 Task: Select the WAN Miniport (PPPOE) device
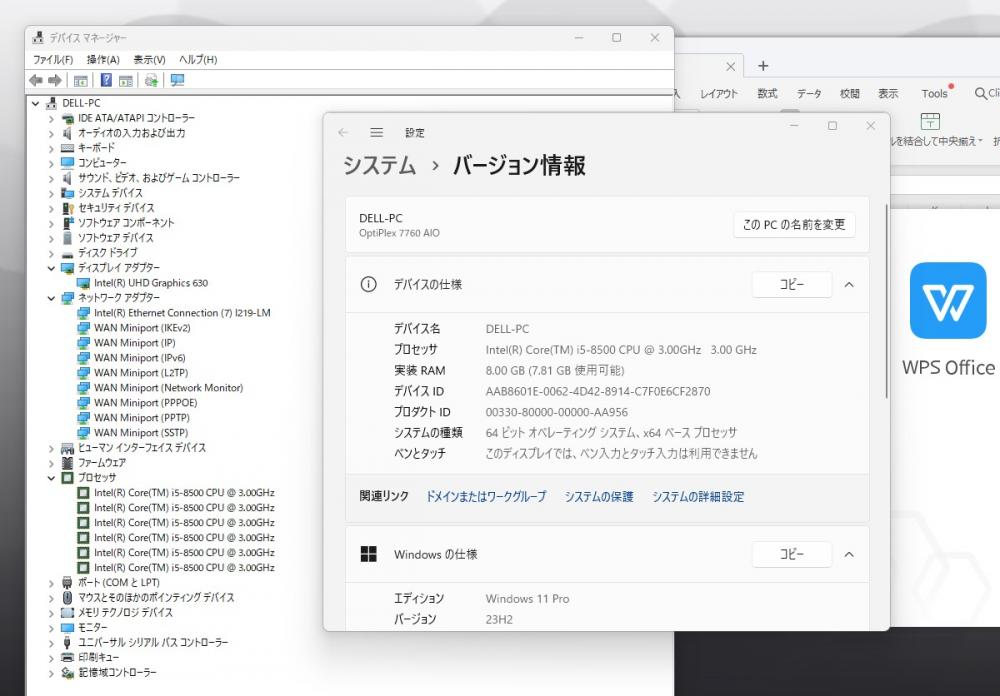pyautogui.click(x=145, y=403)
